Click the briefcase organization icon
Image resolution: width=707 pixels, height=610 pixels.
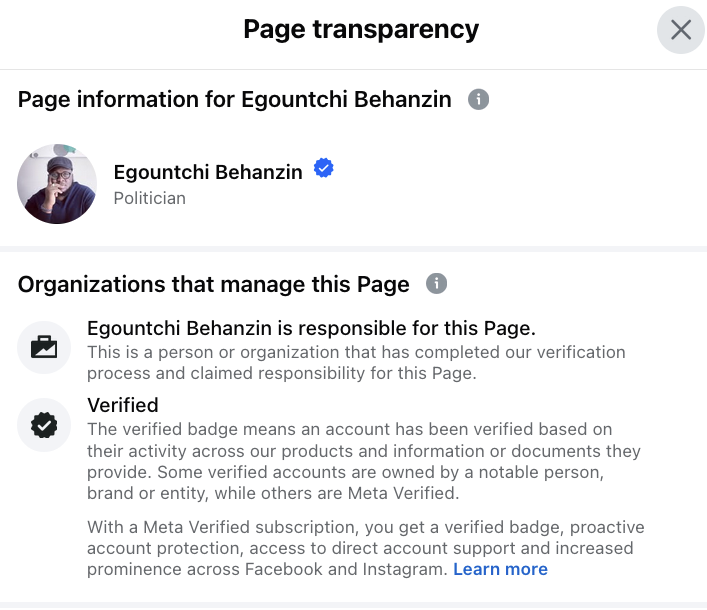(x=44, y=347)
